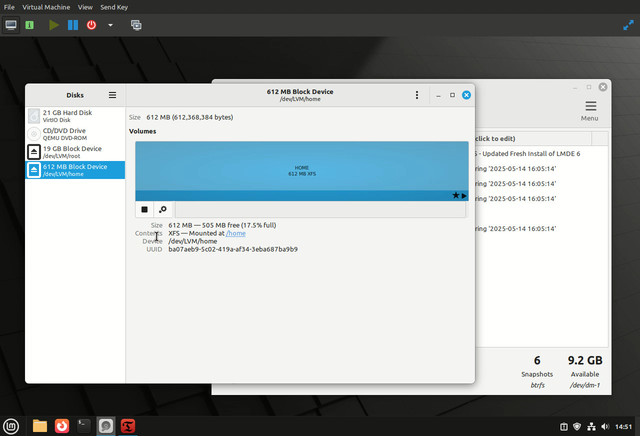The height and width of the screenshot is (436, 640).
Task: Open update manager shield tray icon
Action: [577, 427]
